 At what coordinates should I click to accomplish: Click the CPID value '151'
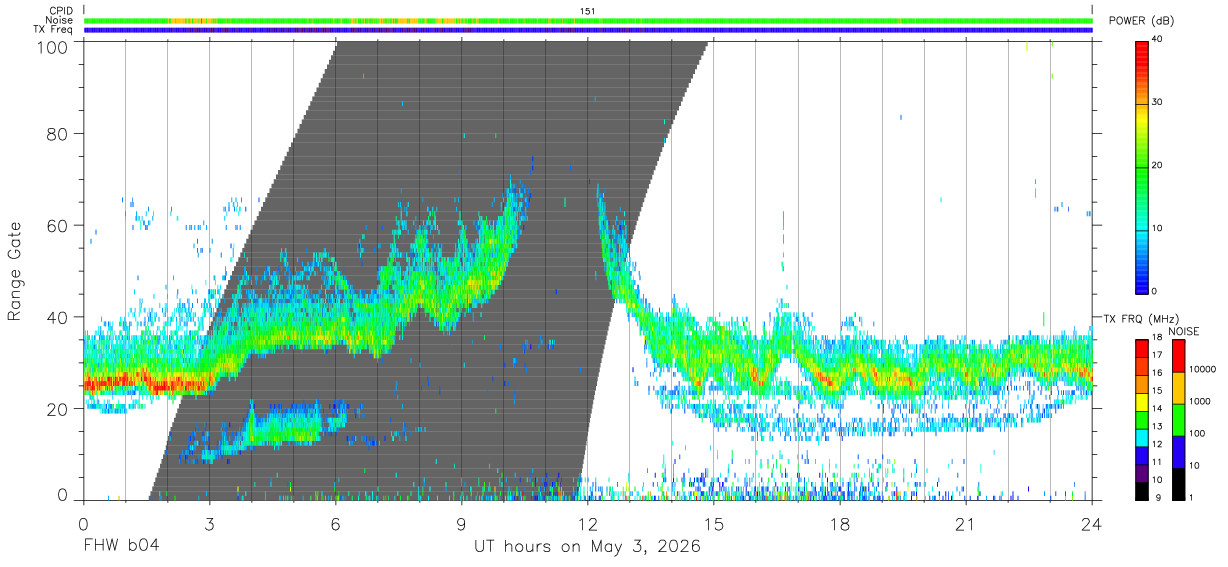[x=588, y=11]
